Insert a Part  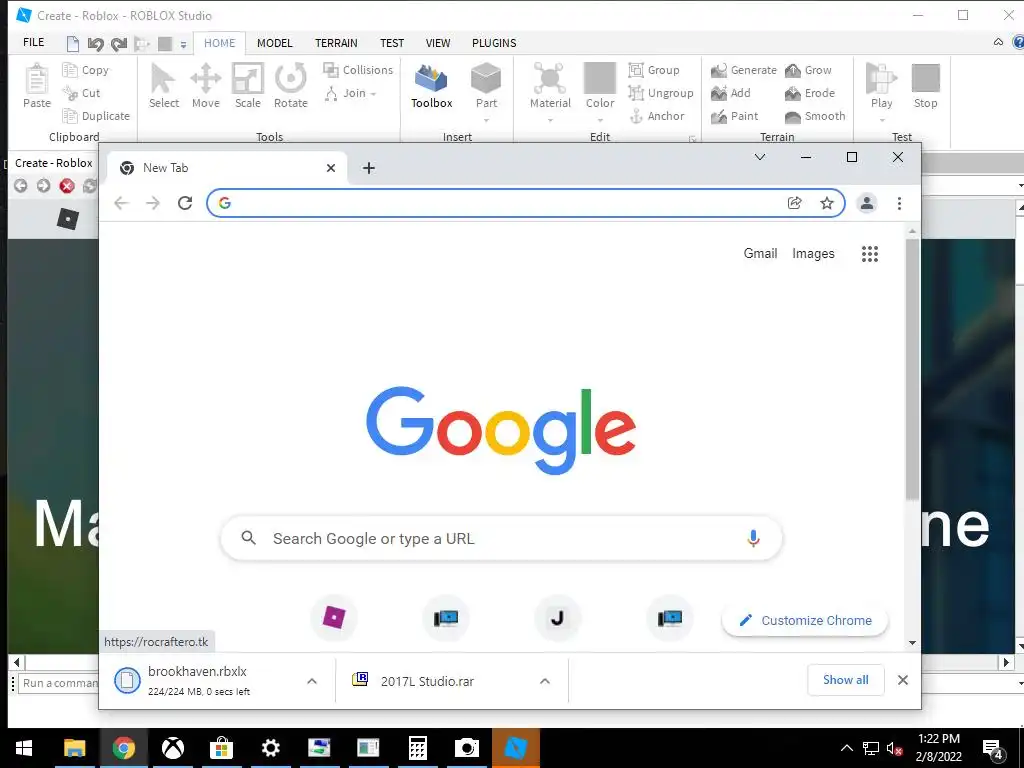coord(486,86)
